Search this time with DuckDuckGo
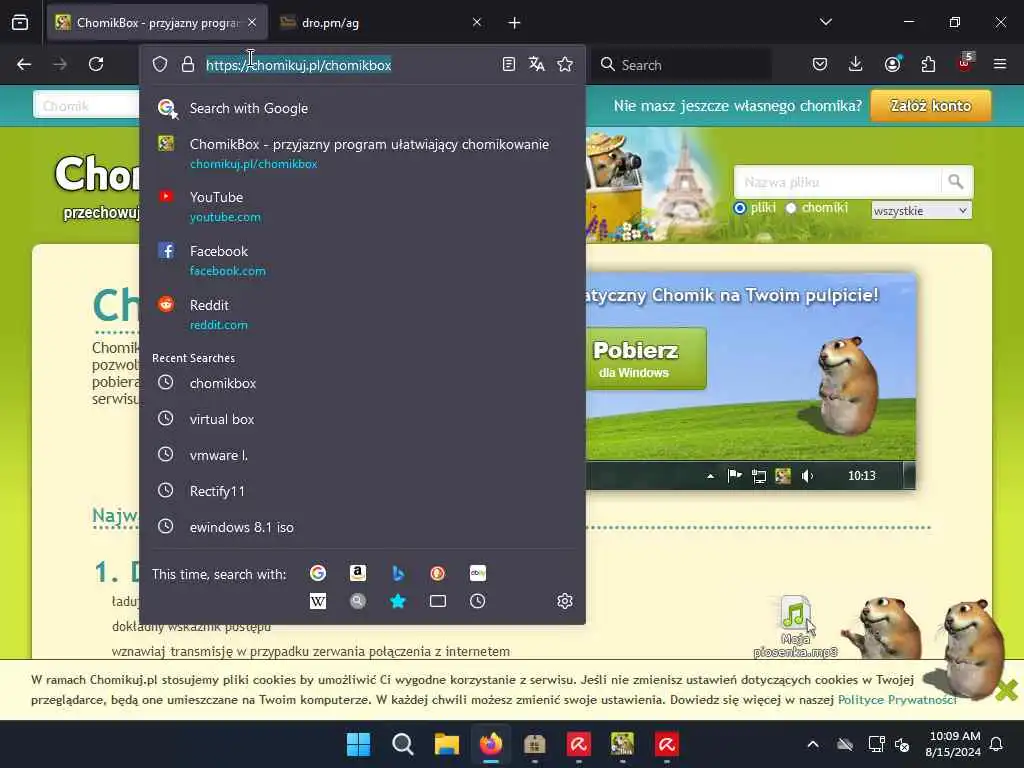 click(438, 573)
